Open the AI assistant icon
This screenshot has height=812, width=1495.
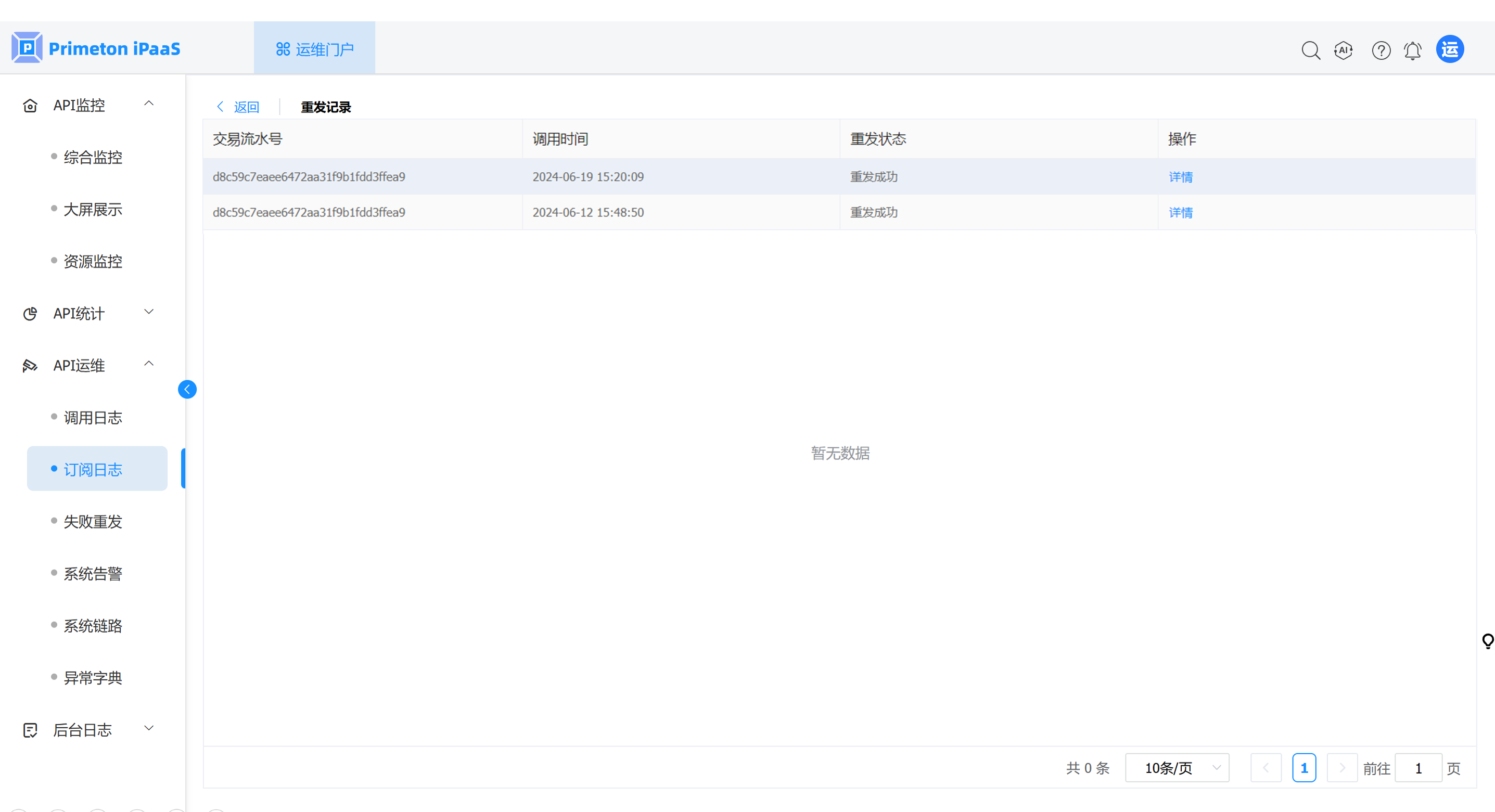[x=1344, y=50]
